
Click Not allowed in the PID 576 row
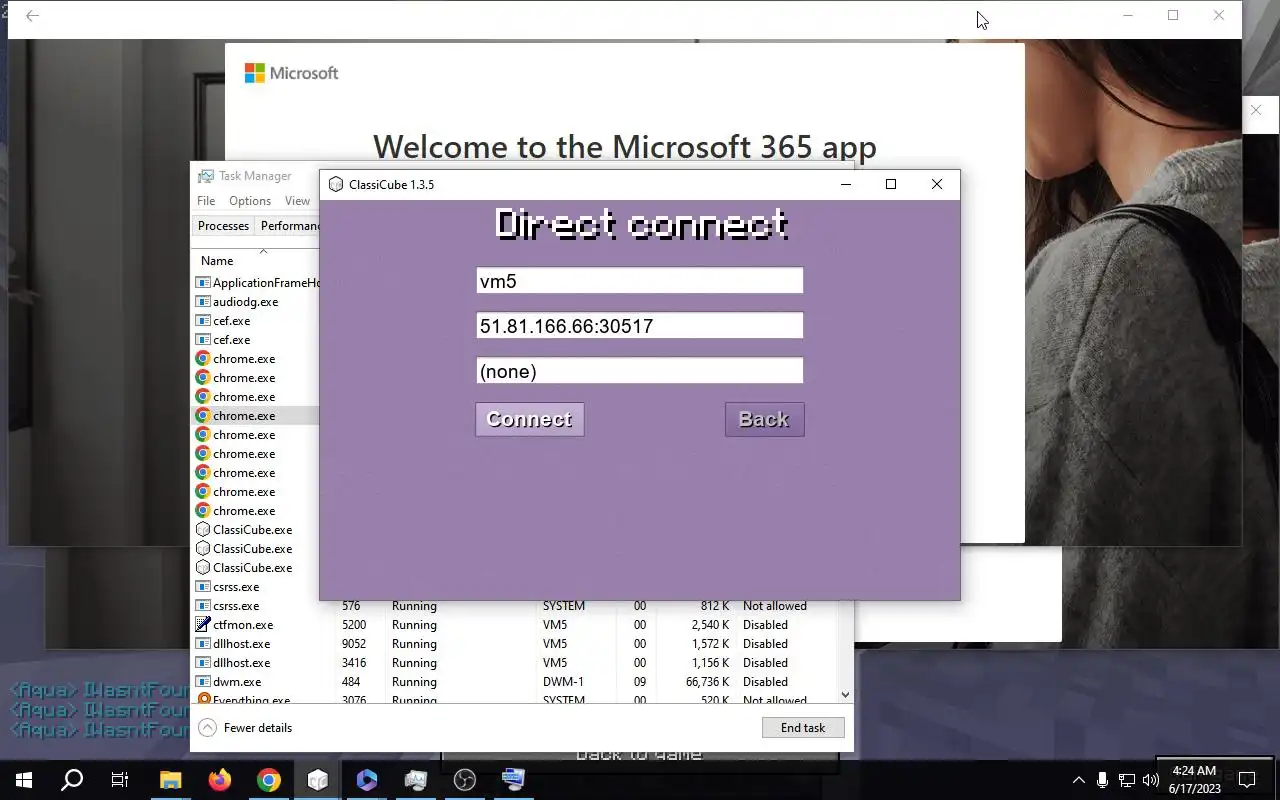774,606
